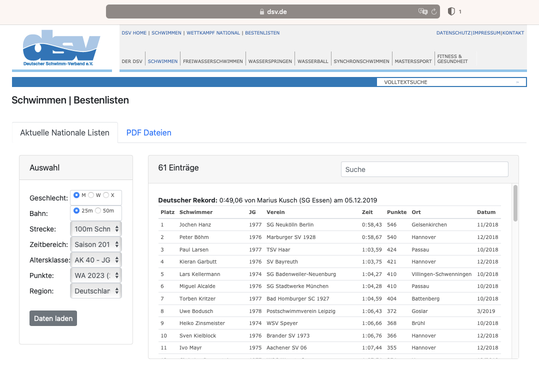Viewport: 539px width, 373px height.
Task: Select the Peter Böhm row
Action: pos(330,237)
